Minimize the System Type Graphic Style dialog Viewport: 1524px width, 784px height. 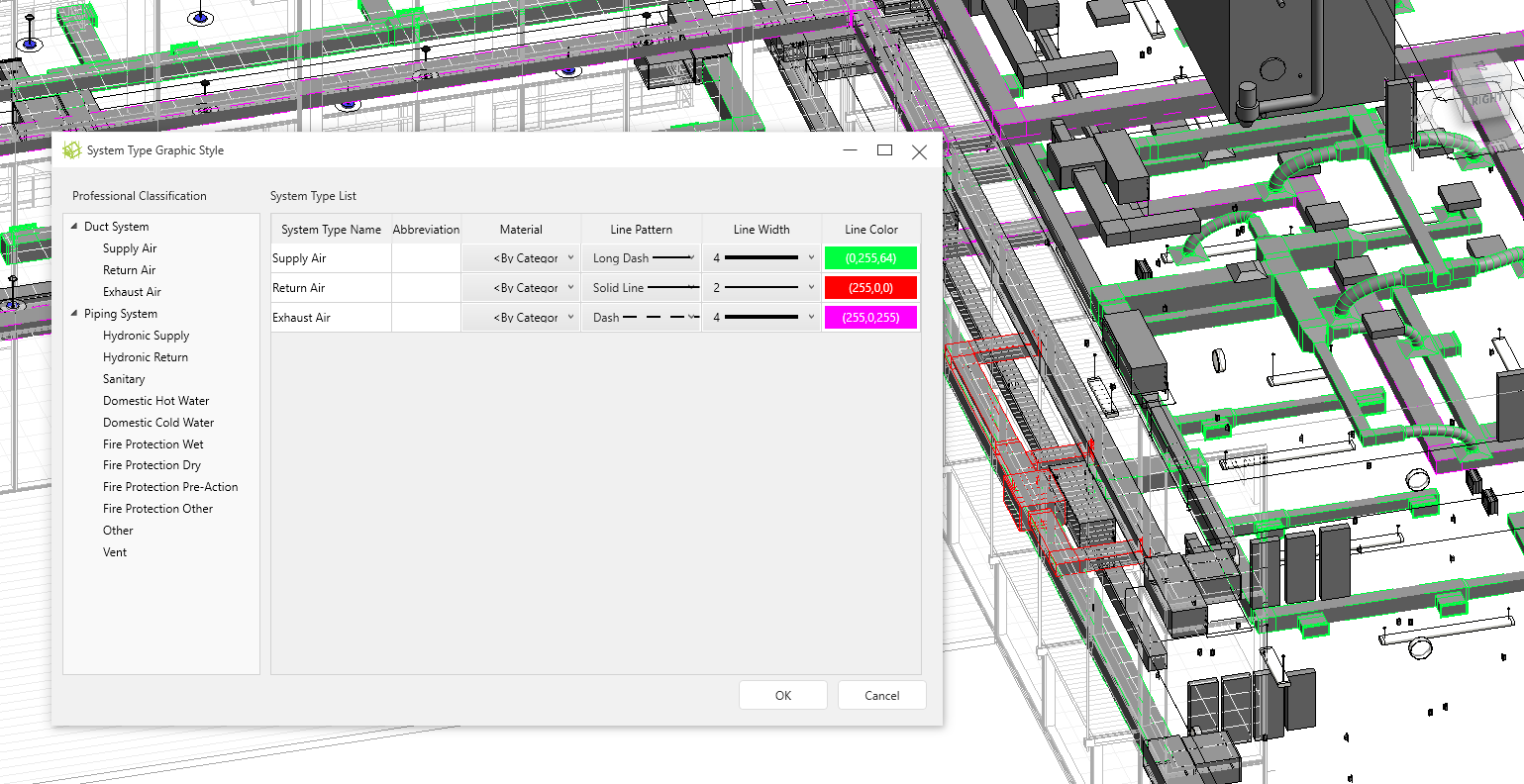850,150
